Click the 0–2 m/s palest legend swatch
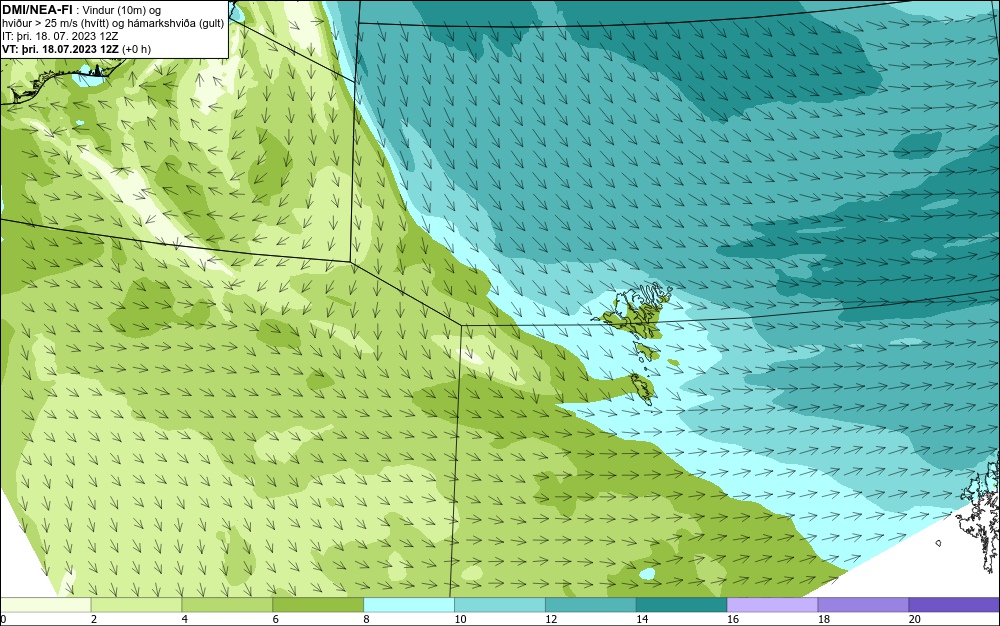 (x=45, y=604)
